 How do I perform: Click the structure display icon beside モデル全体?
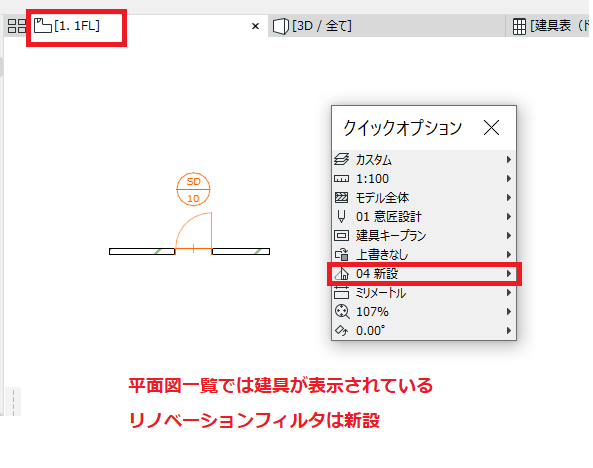pyautogui.click(x=342, y=197)
